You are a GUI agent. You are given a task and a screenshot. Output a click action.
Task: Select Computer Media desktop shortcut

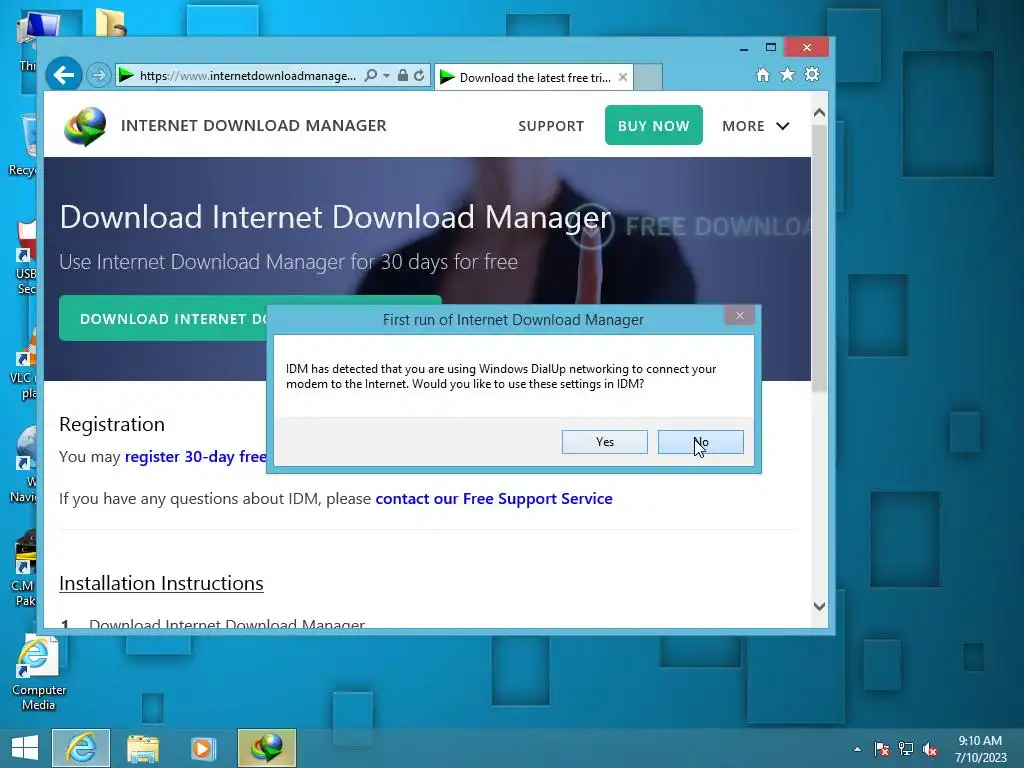38,673
